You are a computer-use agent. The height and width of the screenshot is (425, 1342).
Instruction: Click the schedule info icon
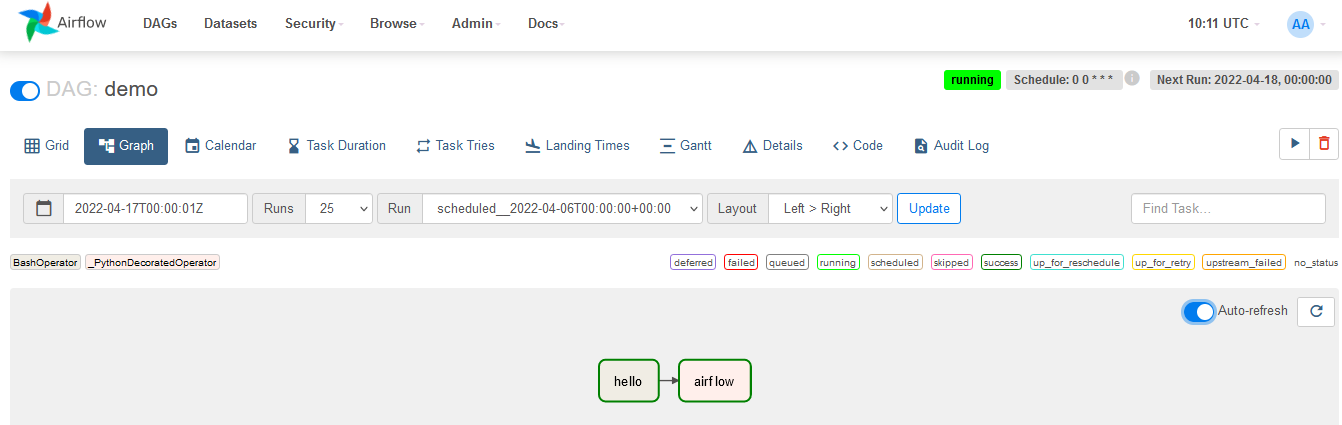1132,78
